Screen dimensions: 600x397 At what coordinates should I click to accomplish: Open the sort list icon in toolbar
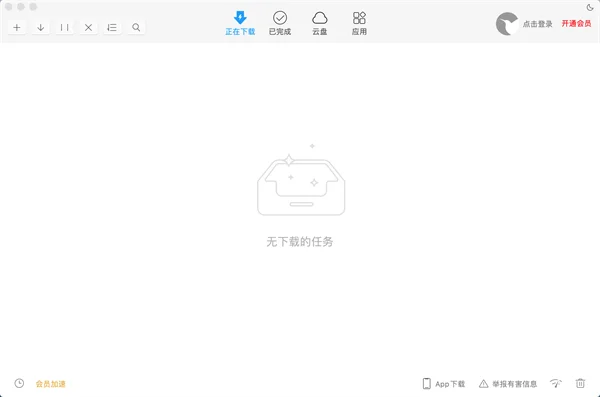point(112,28)
